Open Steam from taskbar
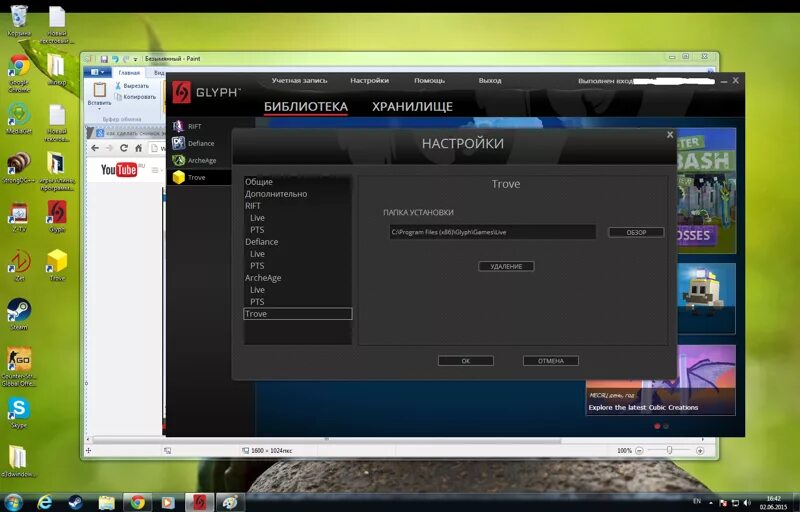 (x=76, y=503)
